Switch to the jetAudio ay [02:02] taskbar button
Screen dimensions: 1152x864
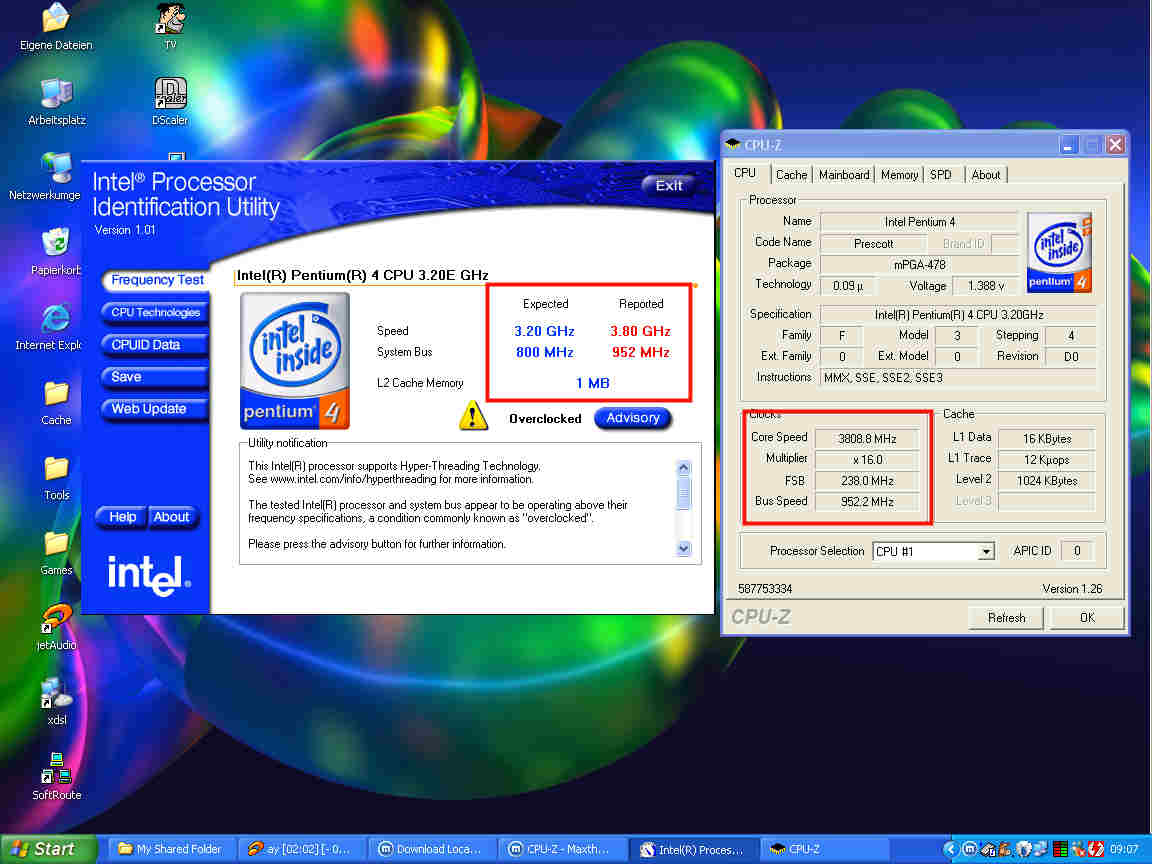[300, 849]
